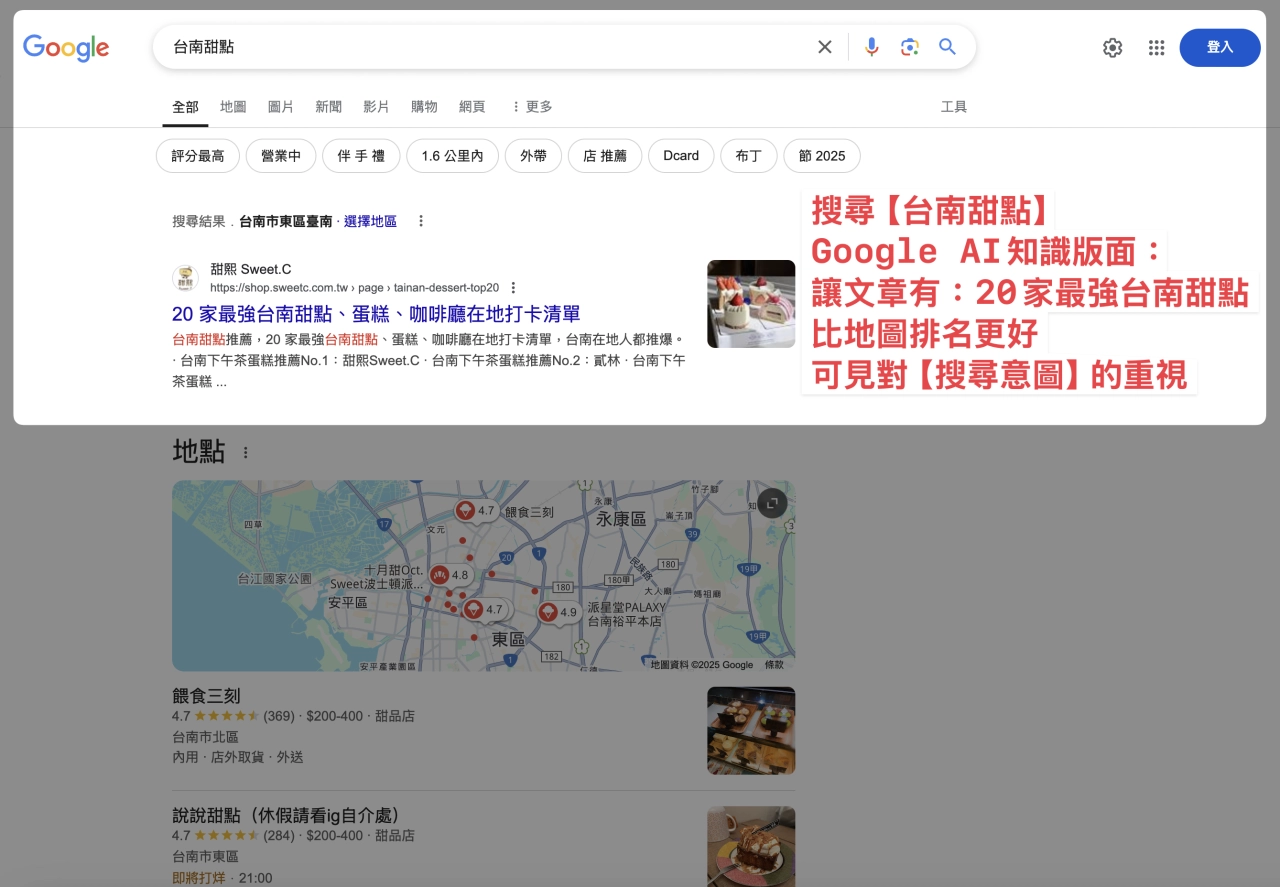The width and height of the screenshot is (1280, 887).
Task: Open the settings gear icon
Action: pos(1113,48)
